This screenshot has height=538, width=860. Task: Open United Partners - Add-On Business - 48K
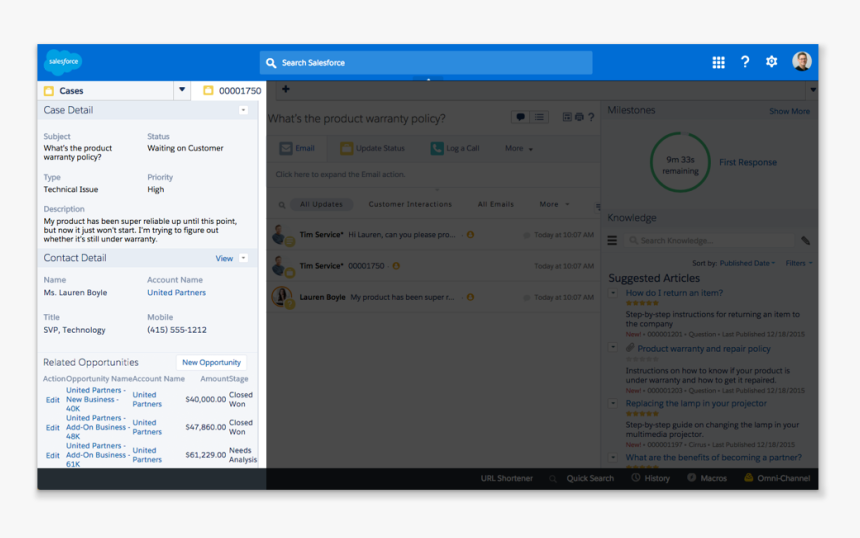click(x=98, y=427)
